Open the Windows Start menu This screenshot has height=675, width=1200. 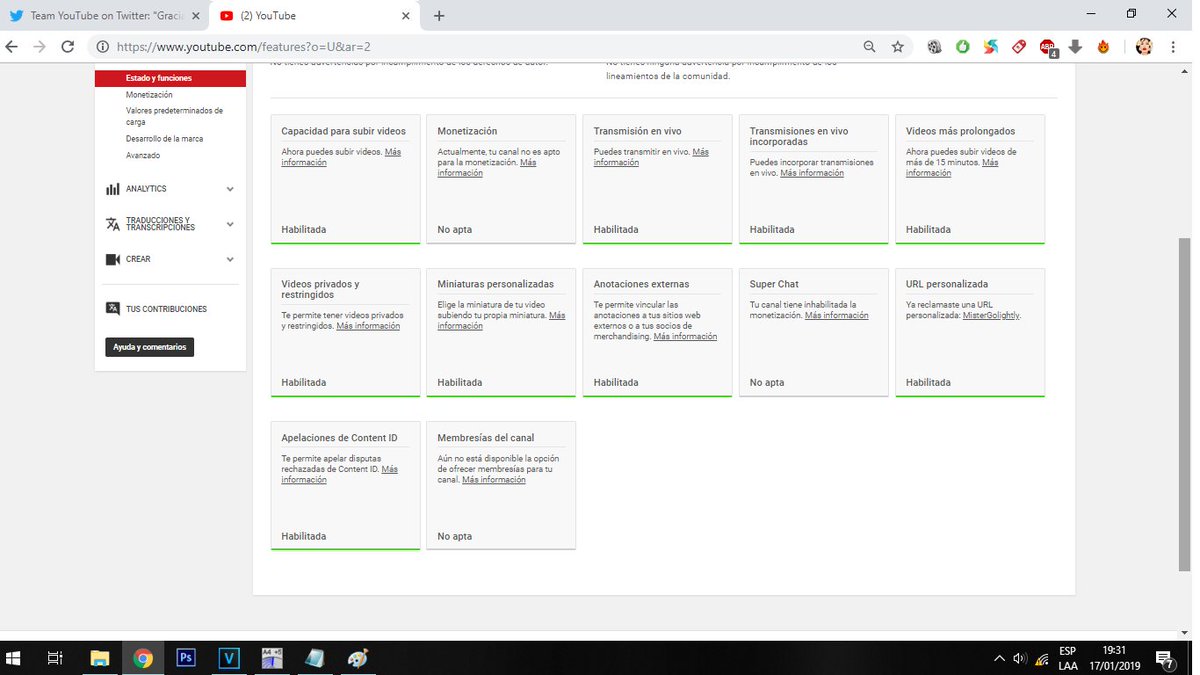tap(14, 658)
